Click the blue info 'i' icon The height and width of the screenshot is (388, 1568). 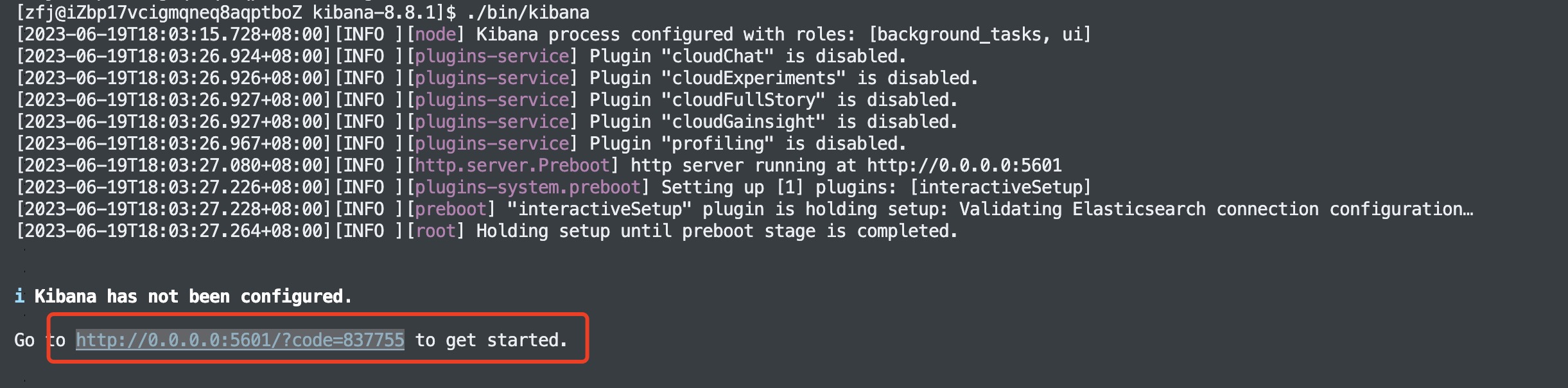coord(19,296)
